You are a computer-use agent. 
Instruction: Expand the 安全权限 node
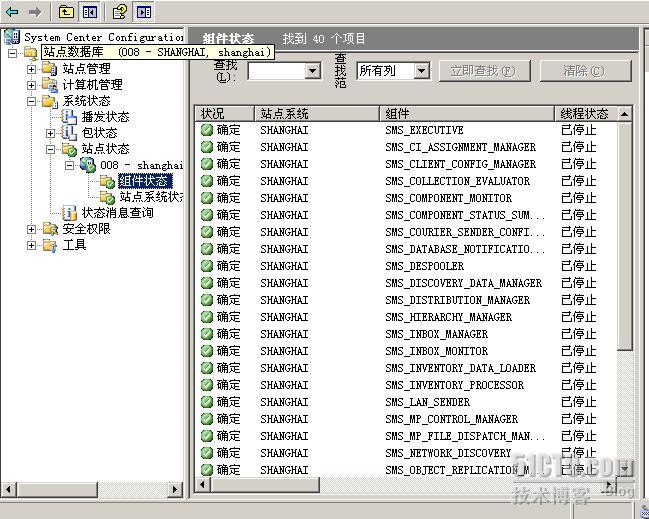tap(31, 229)
